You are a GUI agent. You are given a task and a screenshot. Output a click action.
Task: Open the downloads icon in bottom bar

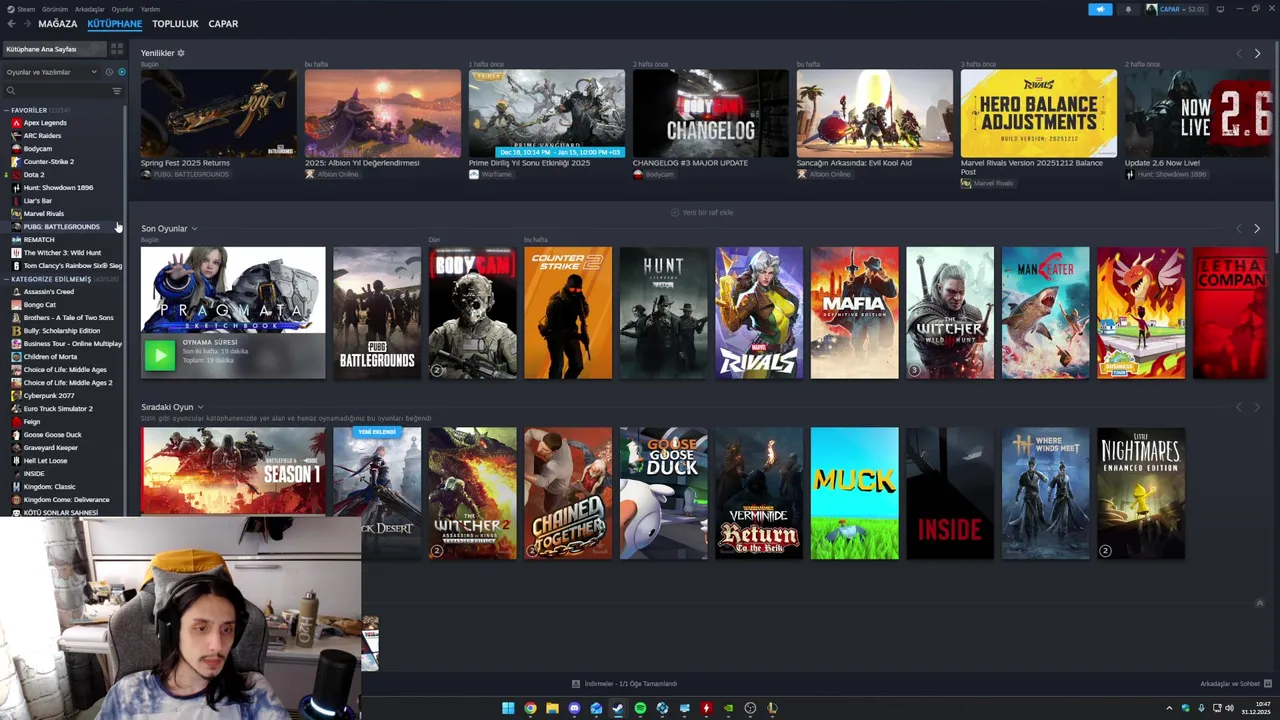click(x=576, y=684)
